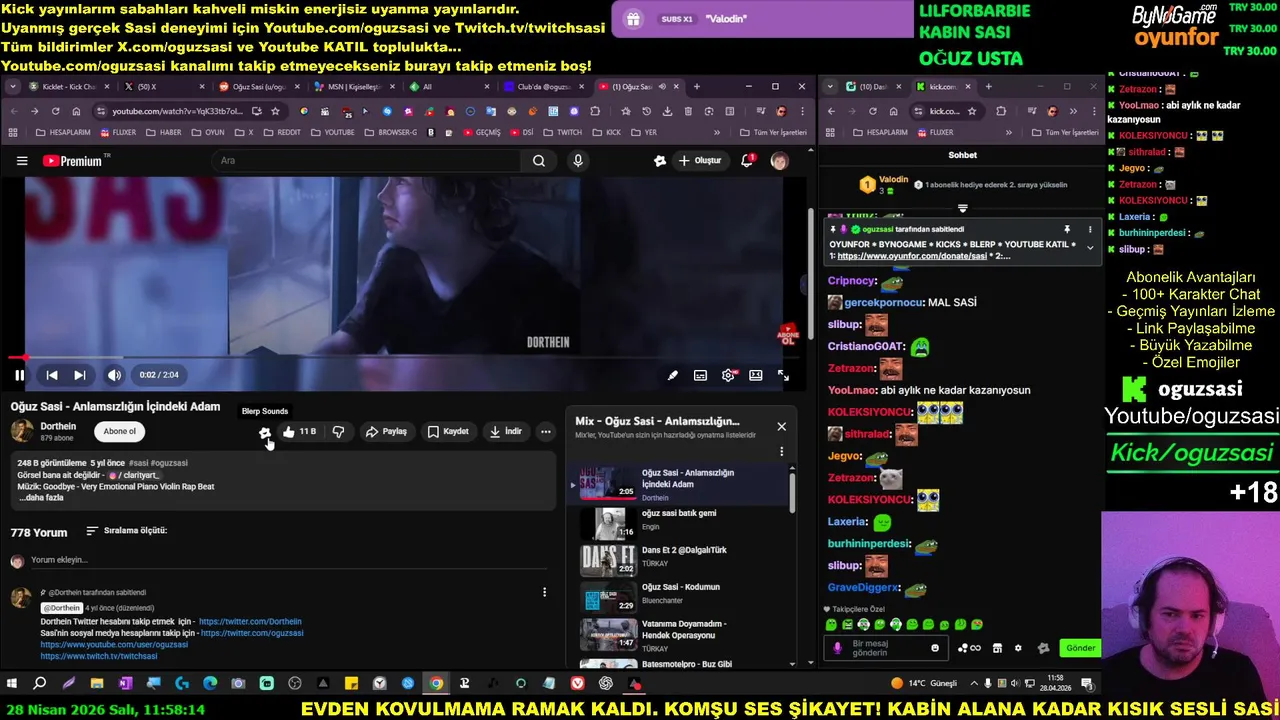The height and width of the screenshot is (720, 1280).
Task: Click the YouTube Premium logo
Action: (x=73, y=161)
